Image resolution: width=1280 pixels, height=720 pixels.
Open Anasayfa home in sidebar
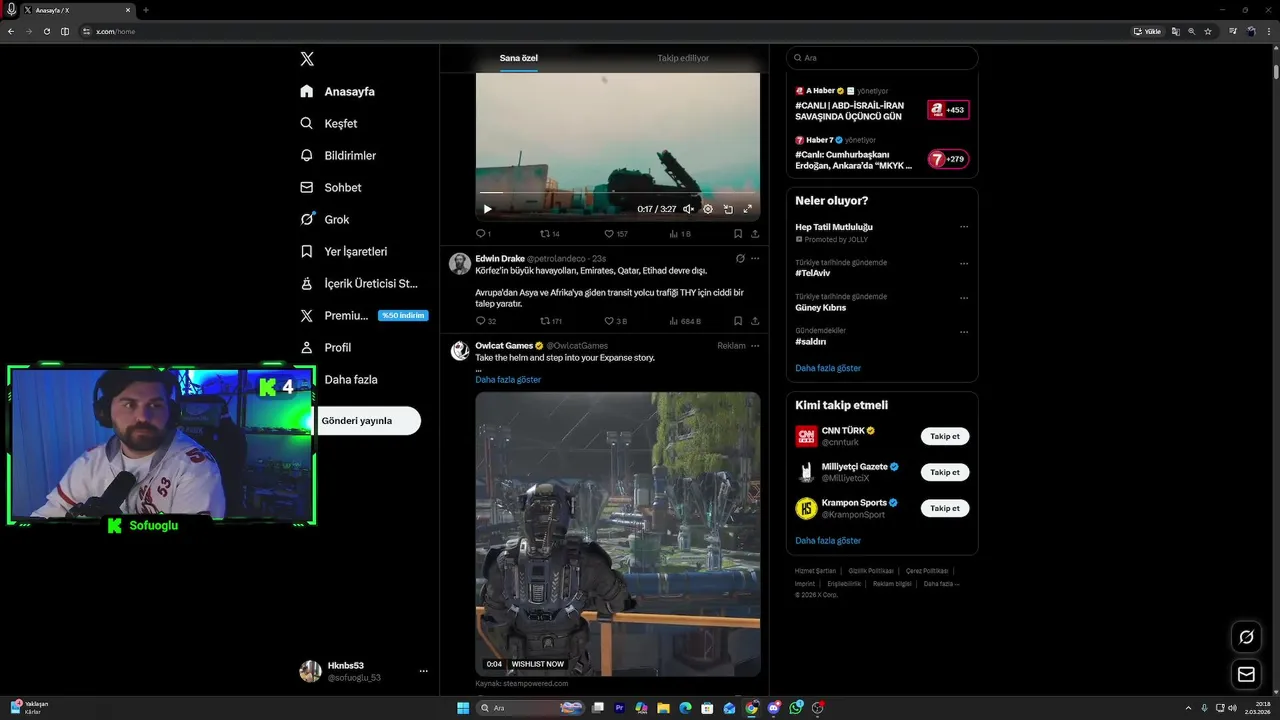click(337, 91)
